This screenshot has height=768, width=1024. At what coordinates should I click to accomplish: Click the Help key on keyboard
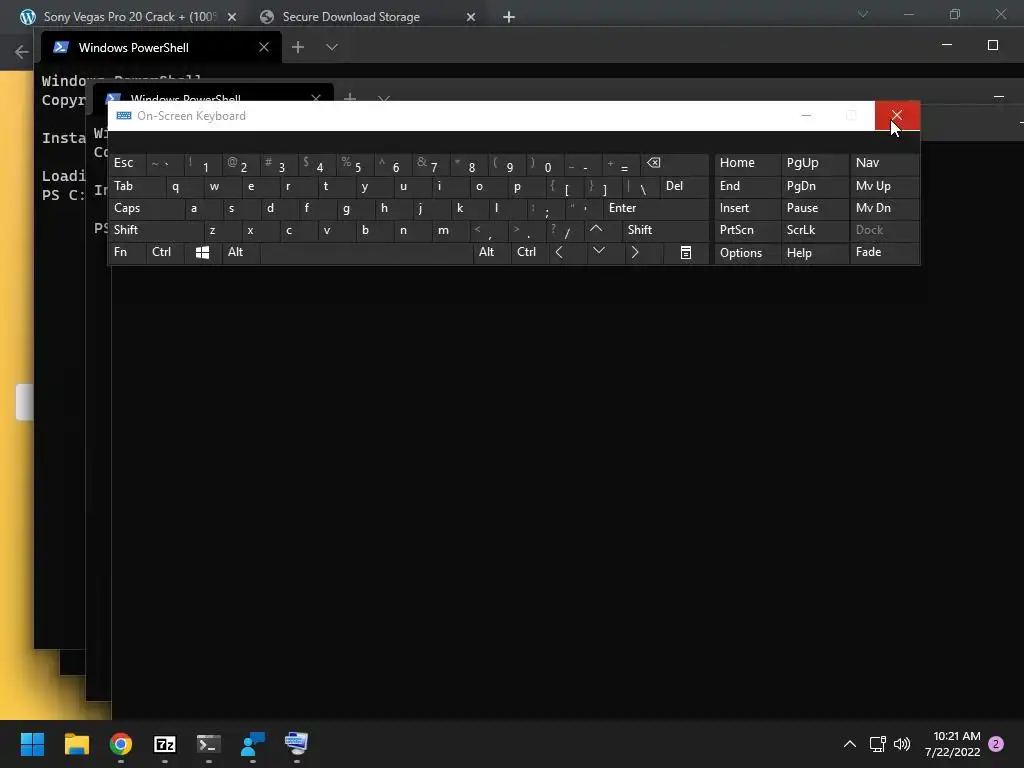(815, 253)
